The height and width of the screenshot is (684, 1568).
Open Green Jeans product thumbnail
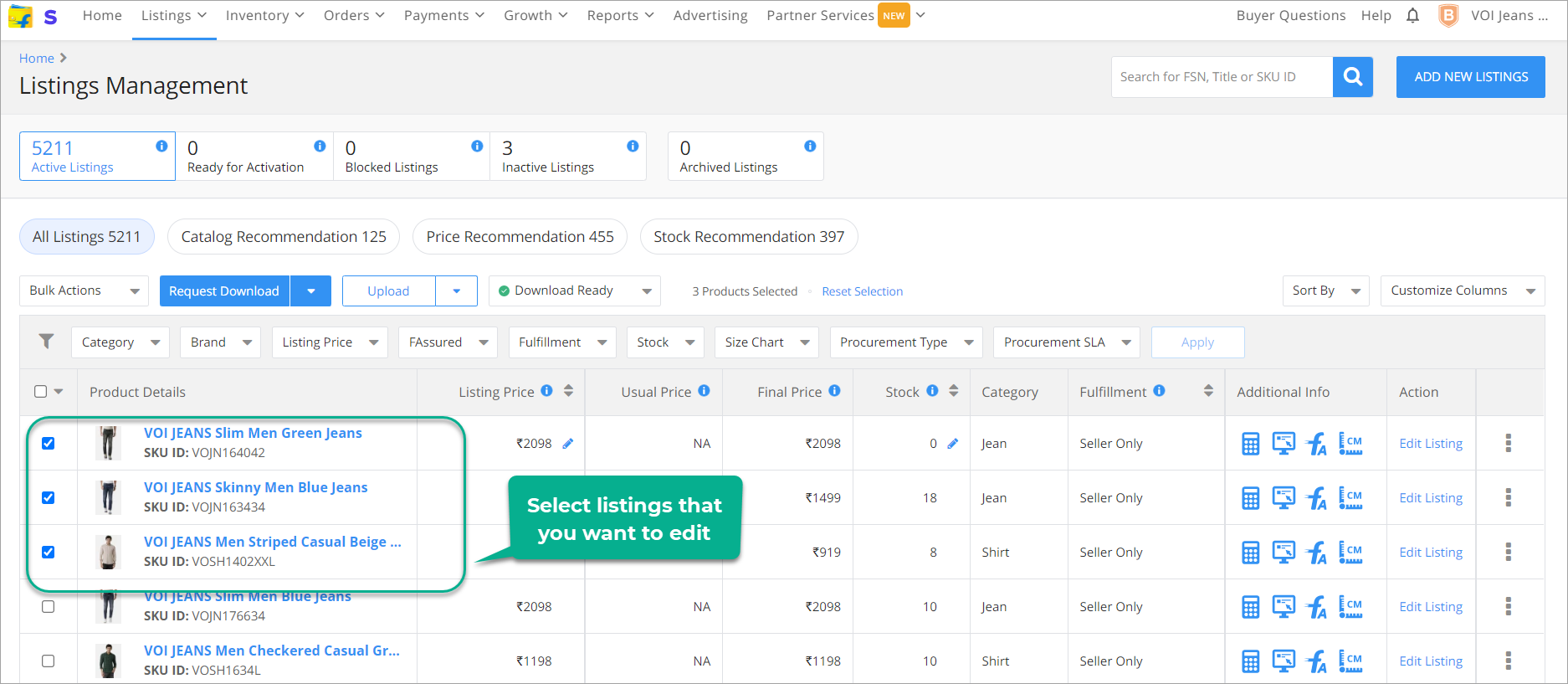coord(108,443)
